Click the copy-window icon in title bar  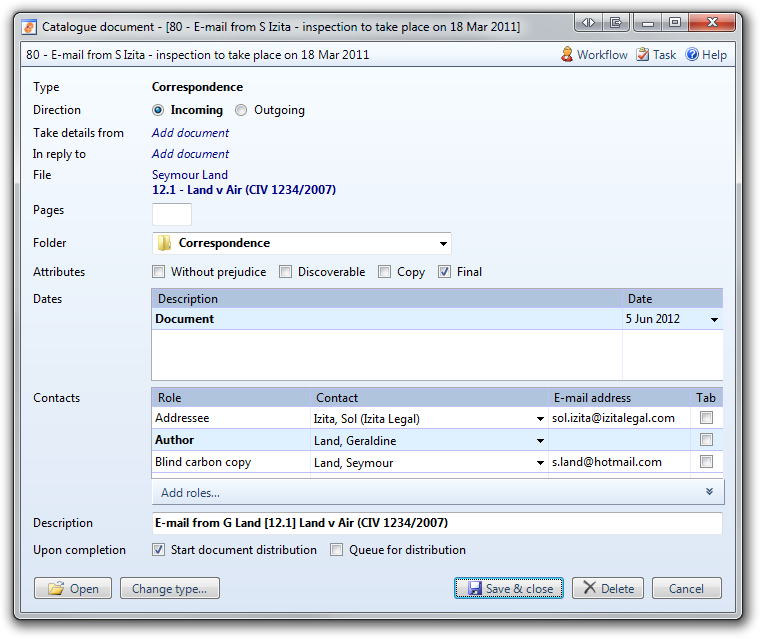click(615, 22)
